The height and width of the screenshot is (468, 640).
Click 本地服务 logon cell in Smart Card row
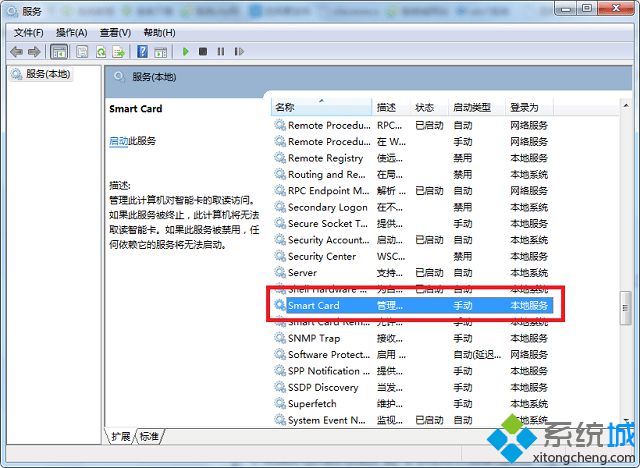pos(529,305)
